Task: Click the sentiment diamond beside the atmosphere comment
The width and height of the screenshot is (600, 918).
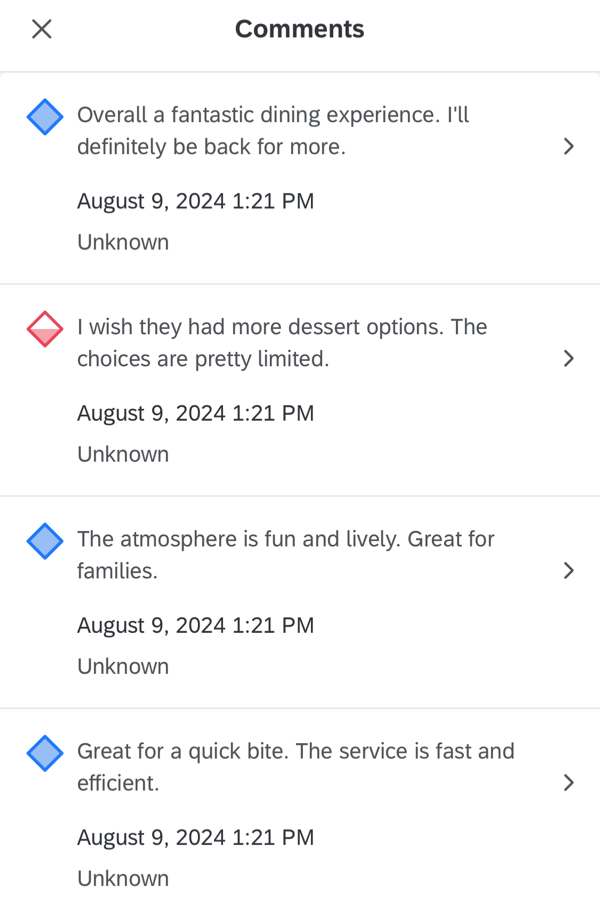Action: pos(44,540)
